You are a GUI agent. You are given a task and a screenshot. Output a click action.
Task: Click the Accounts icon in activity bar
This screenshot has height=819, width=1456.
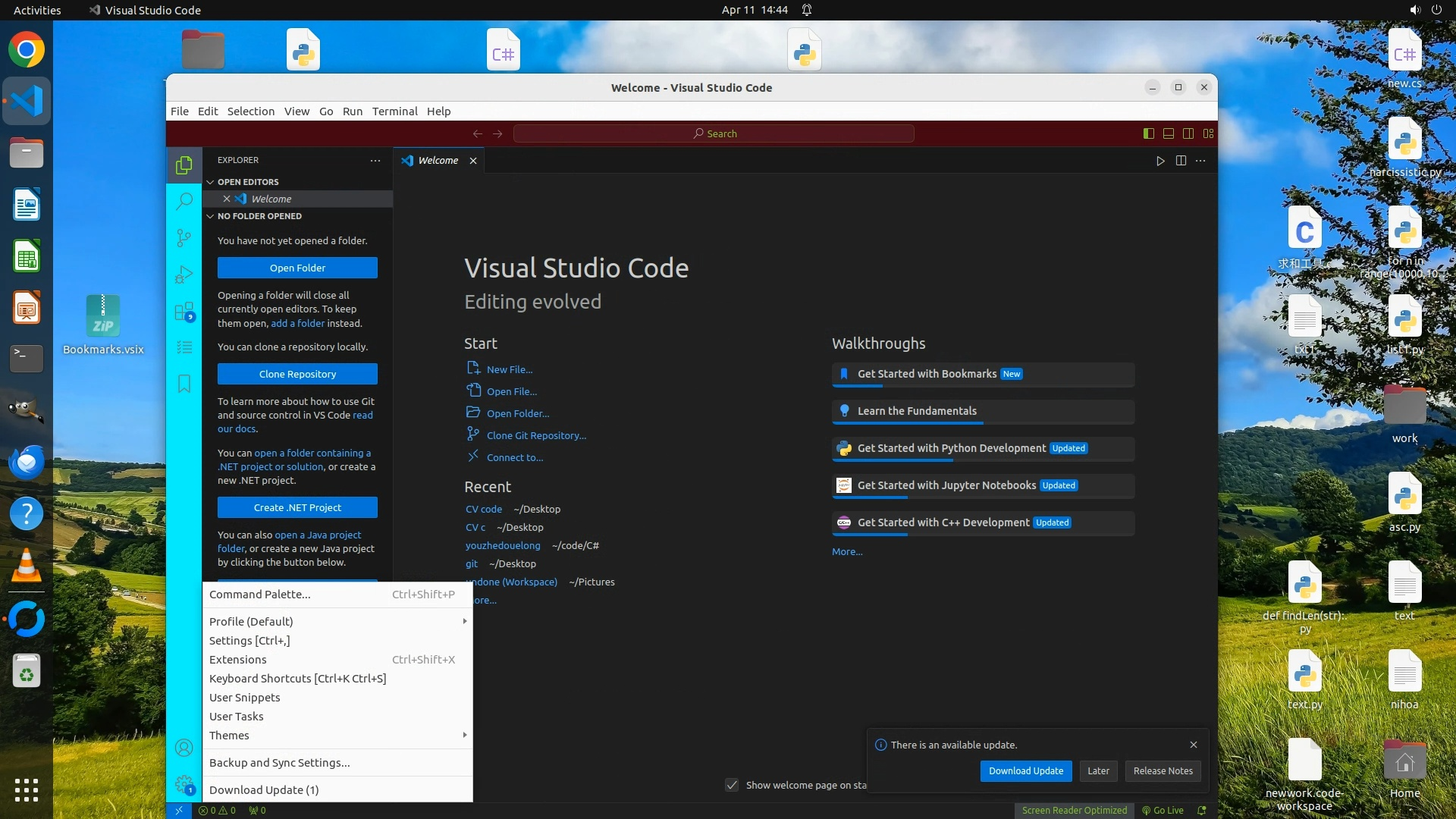click(184, 748)
